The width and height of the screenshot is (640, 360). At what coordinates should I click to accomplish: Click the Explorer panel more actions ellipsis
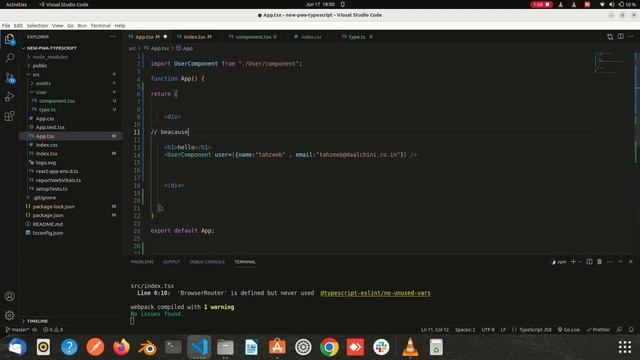(113, 37)
